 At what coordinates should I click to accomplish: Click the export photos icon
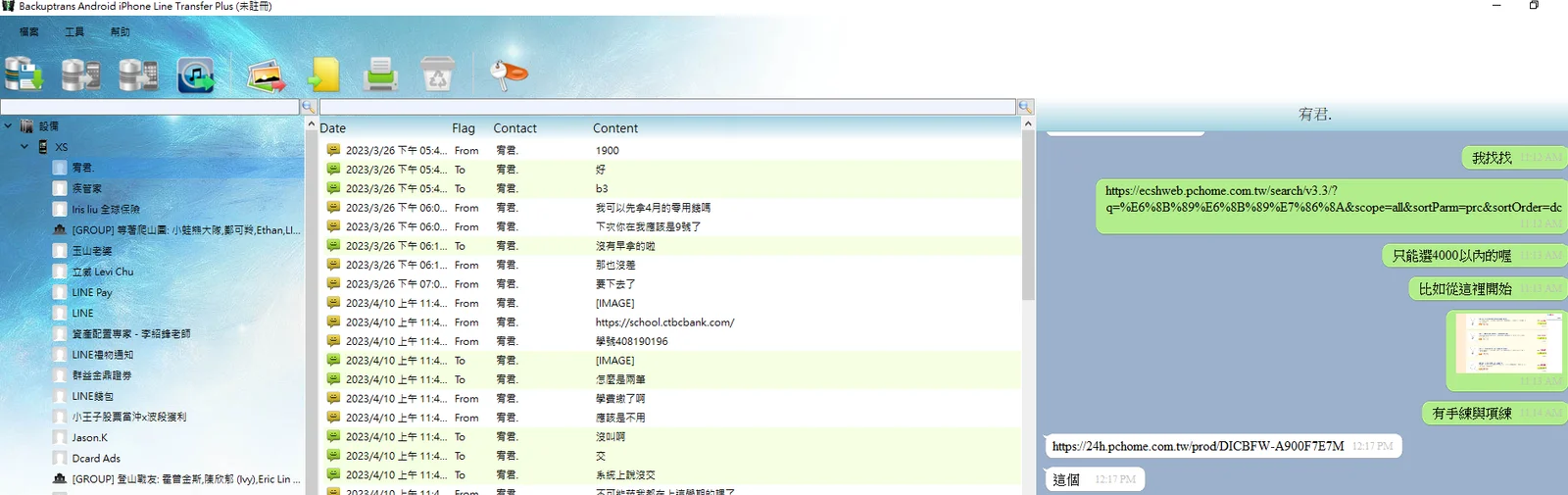(266, 75)
